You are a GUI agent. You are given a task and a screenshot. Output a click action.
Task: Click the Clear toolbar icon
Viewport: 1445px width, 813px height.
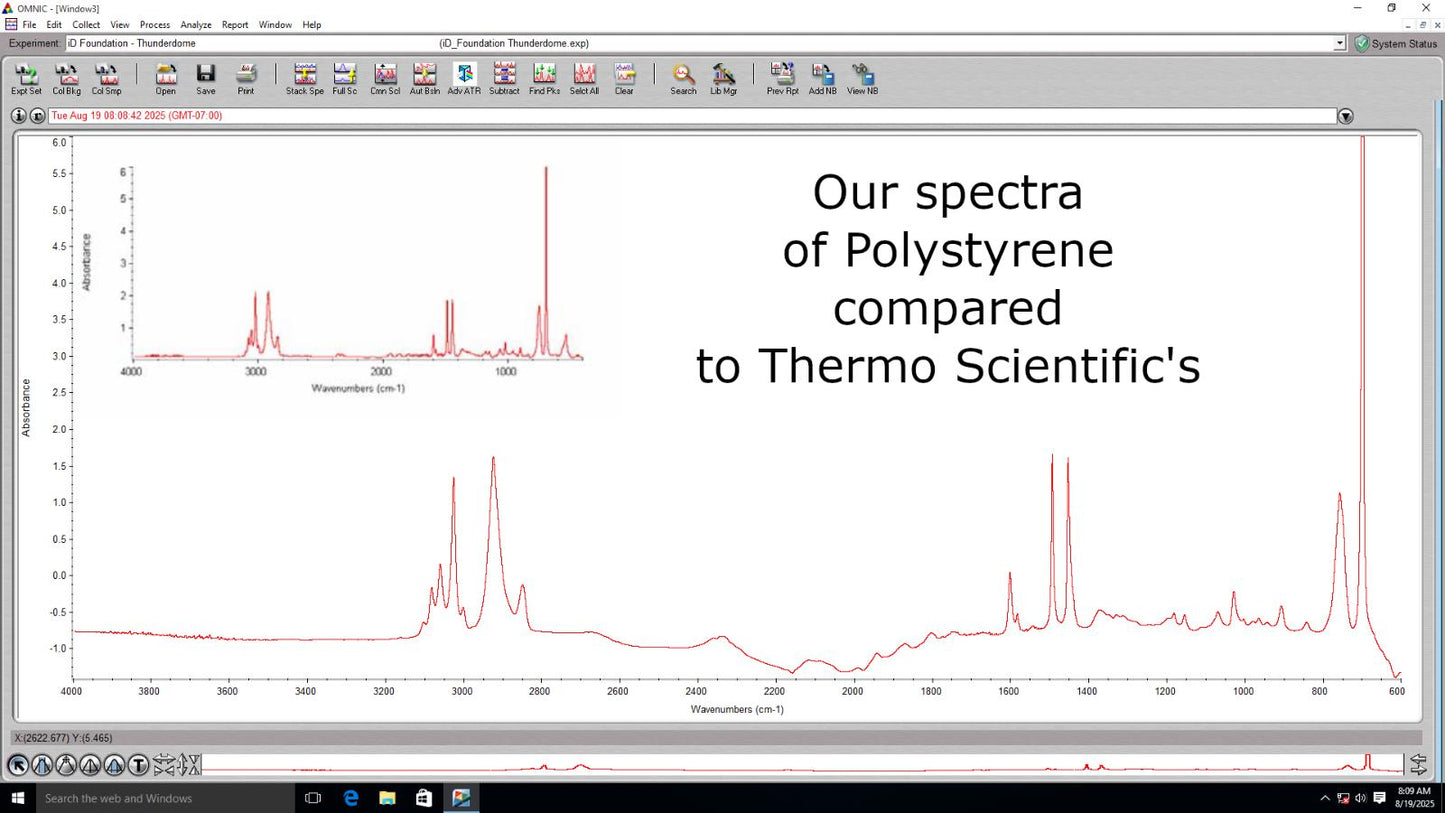coord(624,79)
